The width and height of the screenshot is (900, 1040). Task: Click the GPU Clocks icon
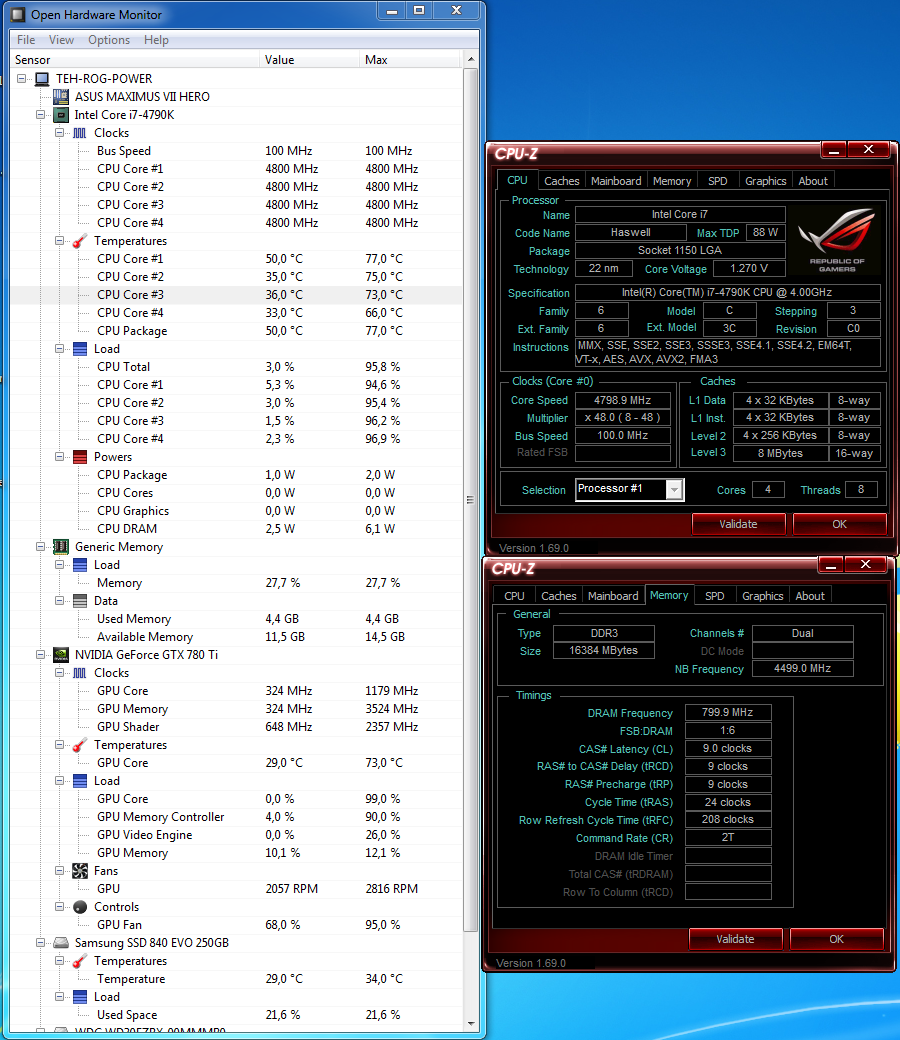pos(80,673)
